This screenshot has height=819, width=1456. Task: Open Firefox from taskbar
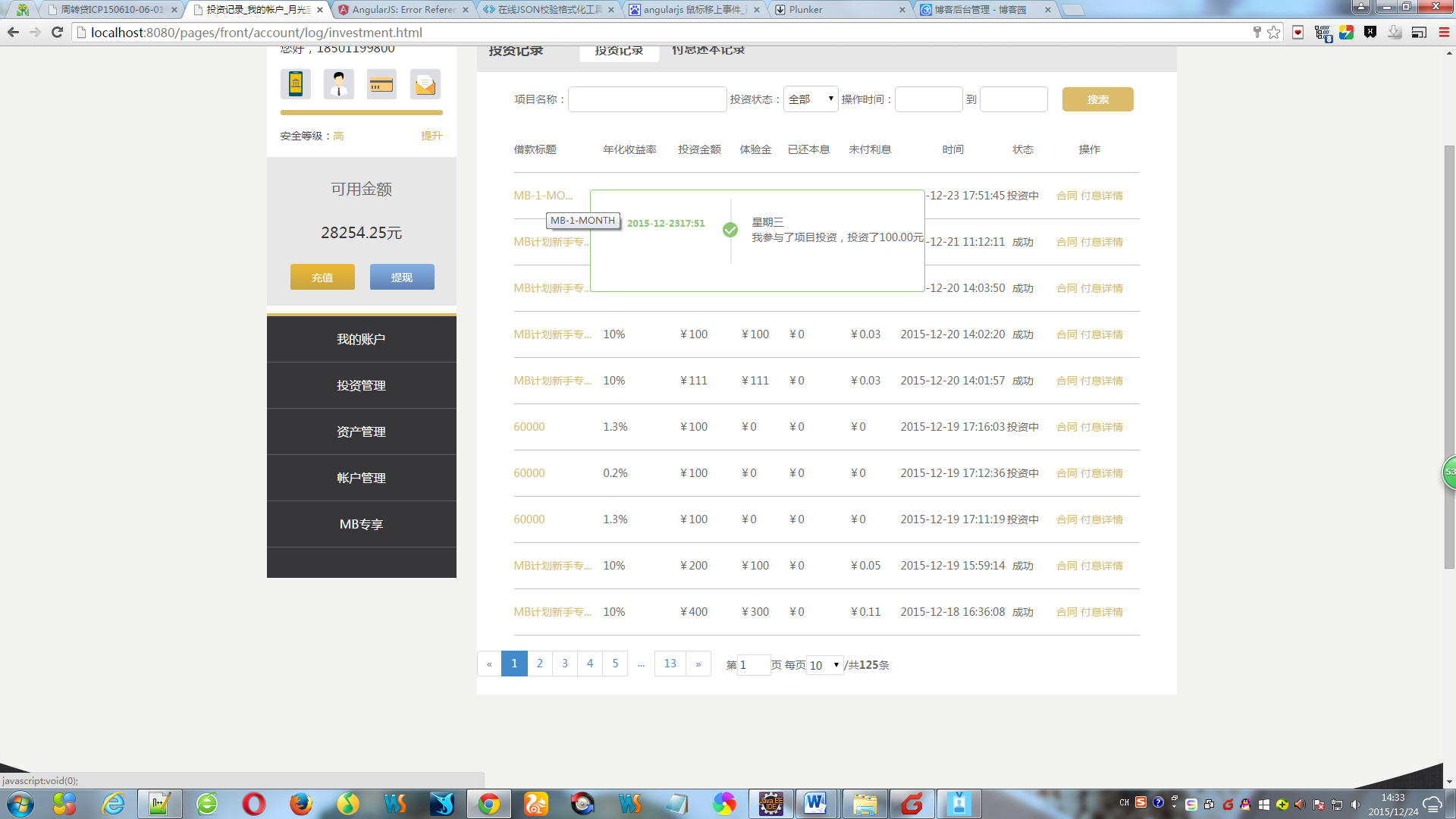click(301, 804)
